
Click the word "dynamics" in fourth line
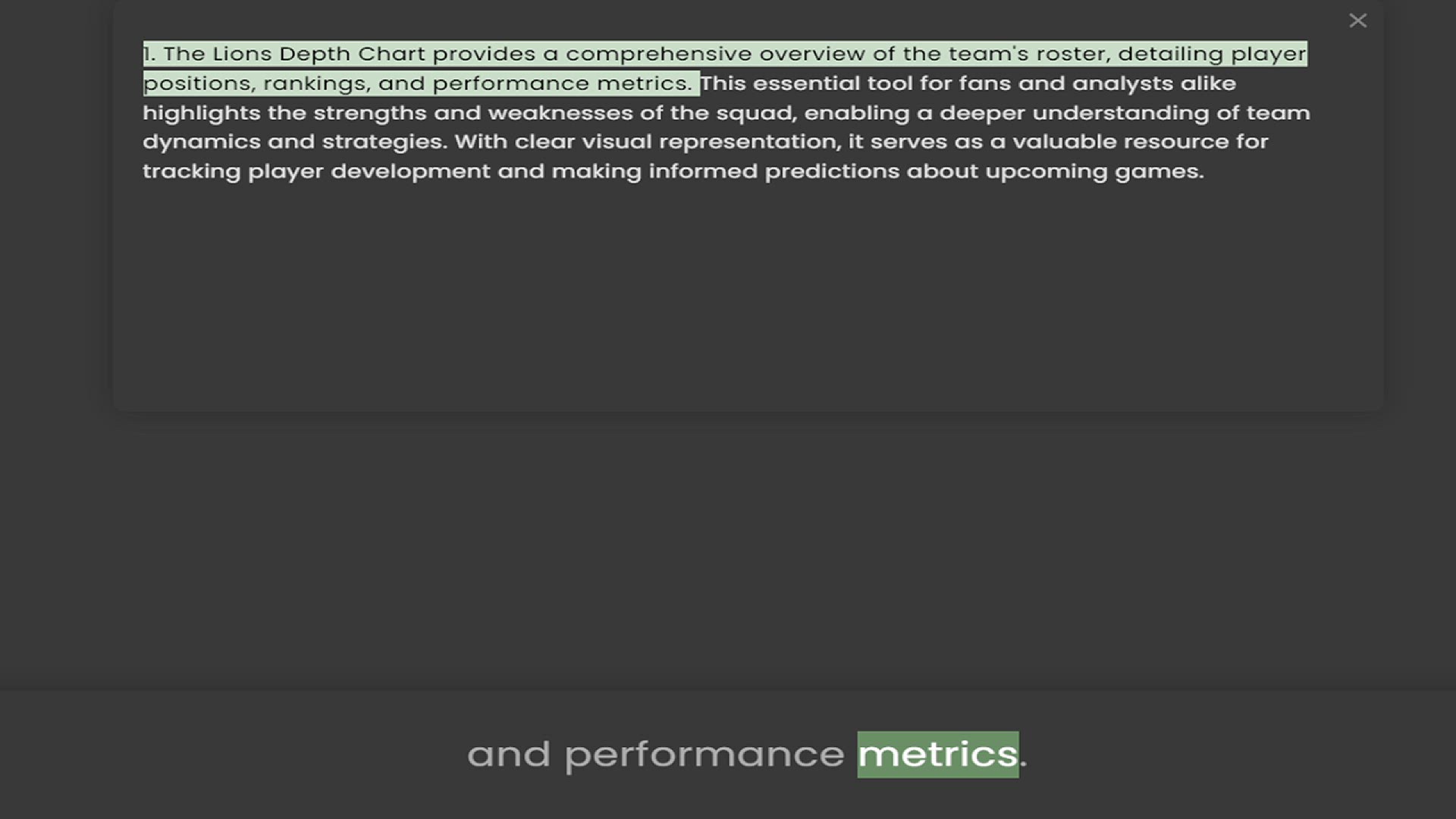pos(201,142)
